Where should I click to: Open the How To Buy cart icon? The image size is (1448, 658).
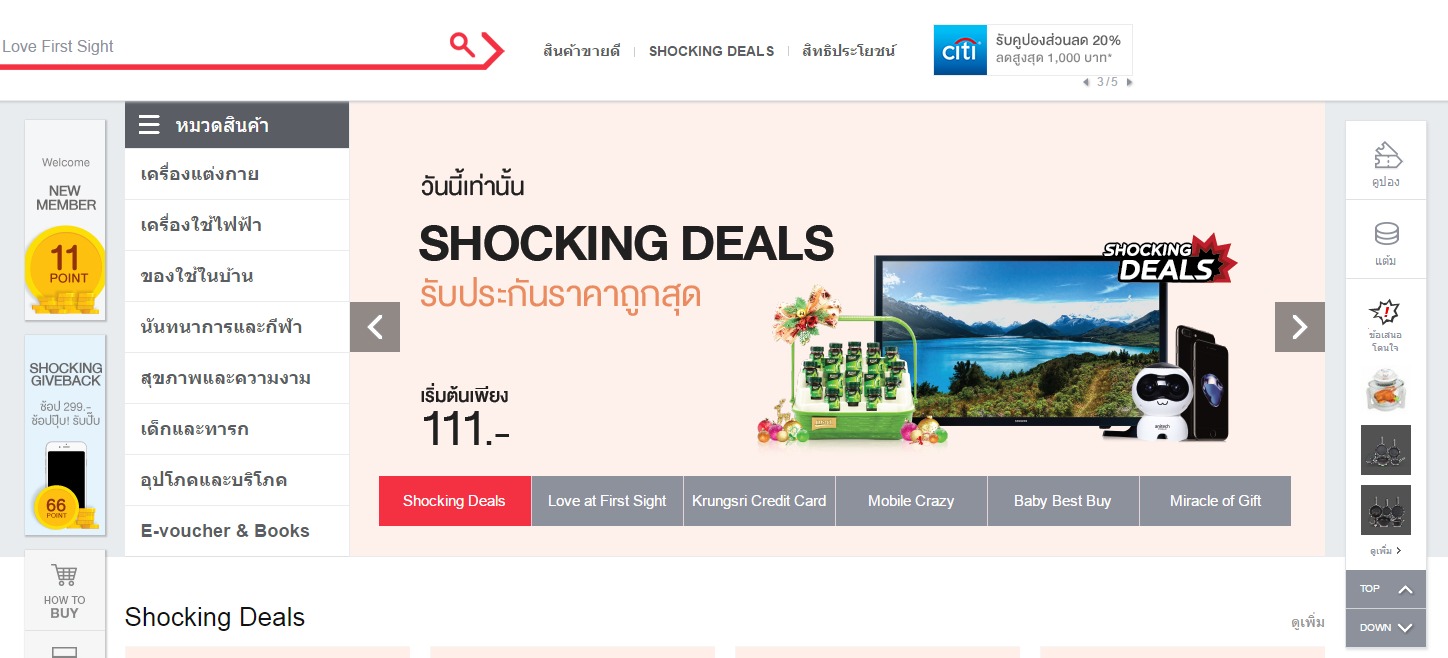pos(65,575)
